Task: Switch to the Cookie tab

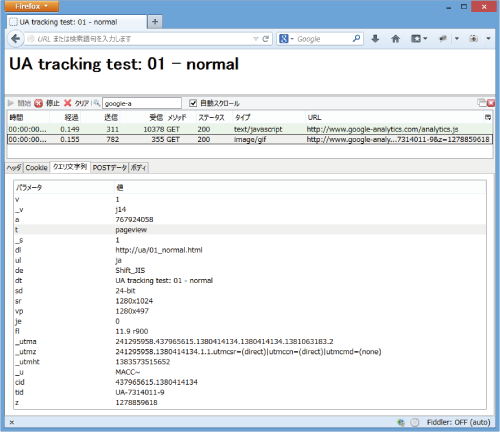Action: click(x=36, y=168)
